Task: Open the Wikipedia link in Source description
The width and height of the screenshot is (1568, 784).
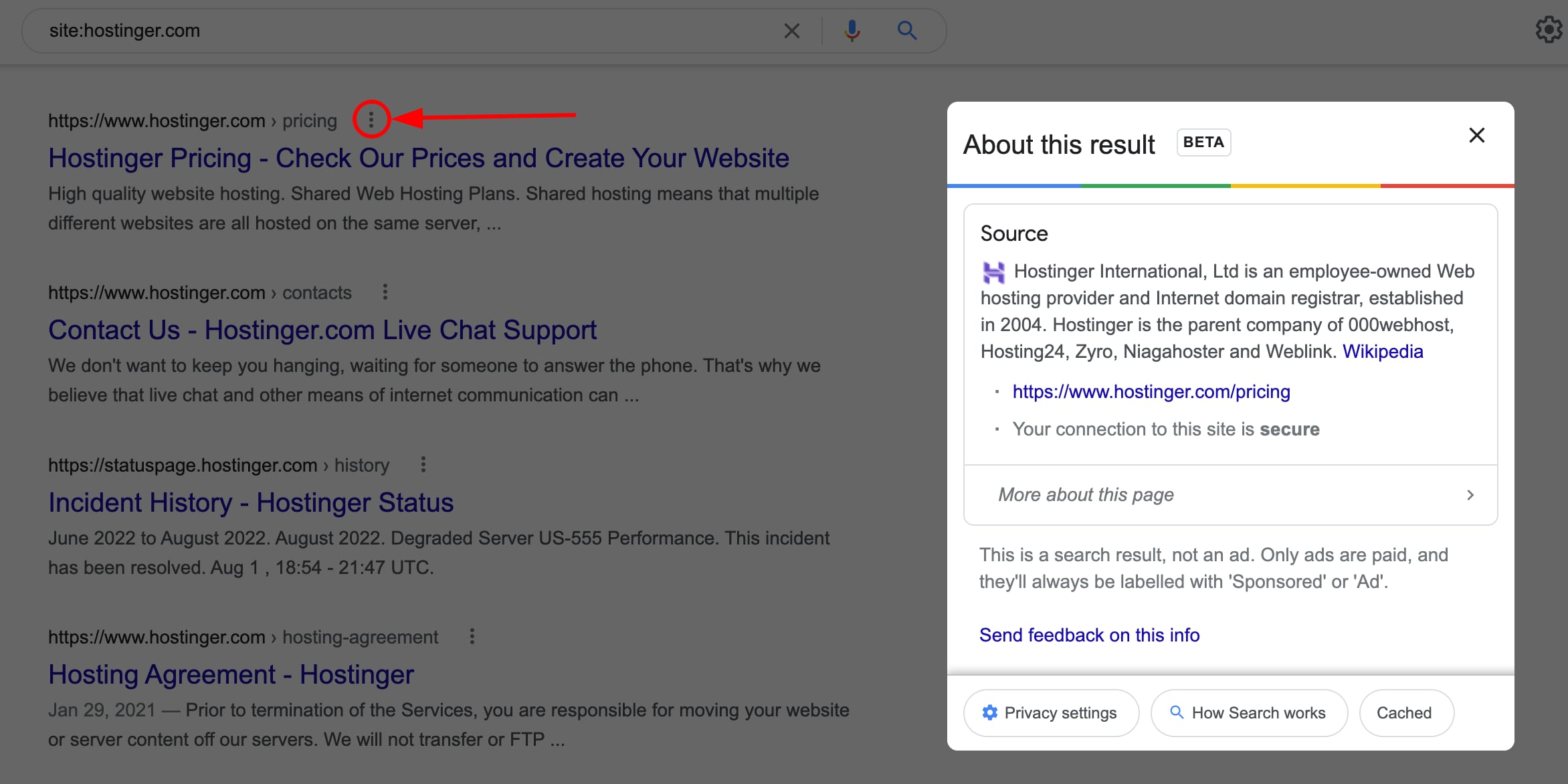Action: click(1383, 351)
